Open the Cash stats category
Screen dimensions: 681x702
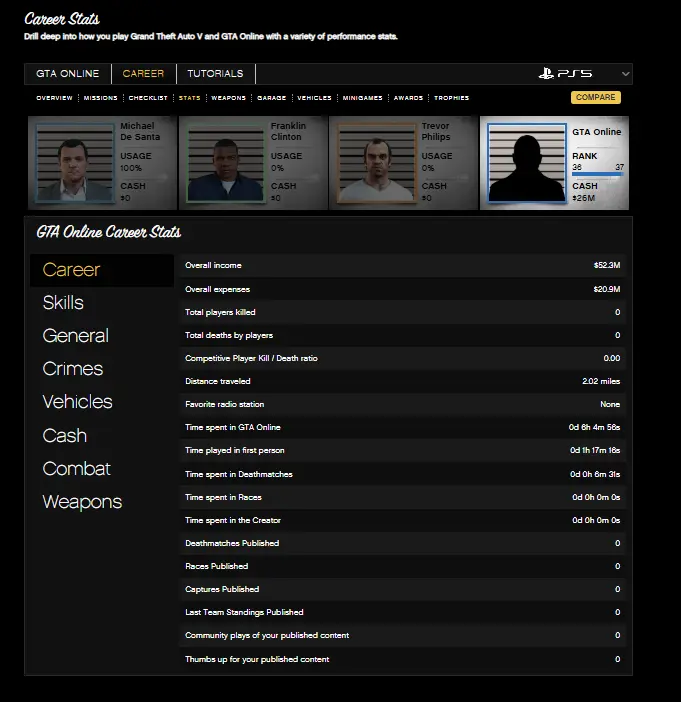pyautogui.click(x=64, y=436)
